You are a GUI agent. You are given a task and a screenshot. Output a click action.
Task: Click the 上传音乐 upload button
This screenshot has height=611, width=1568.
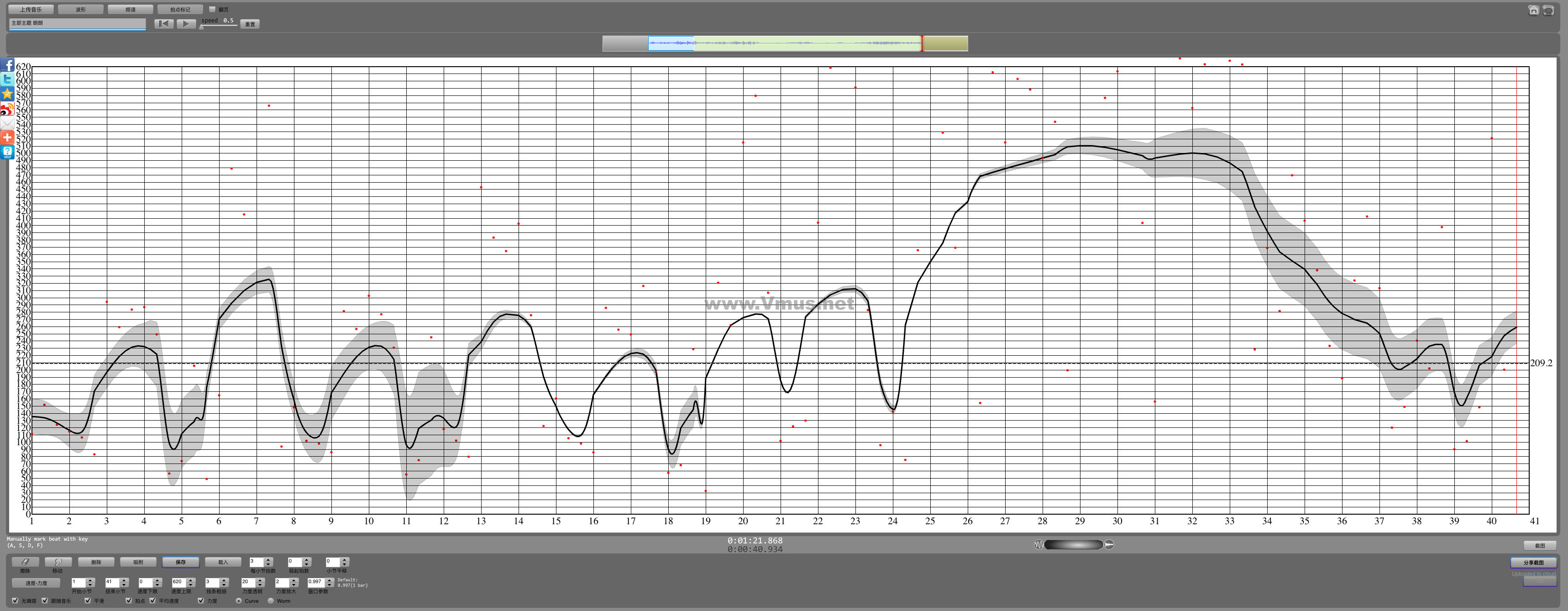coord(31,9)
